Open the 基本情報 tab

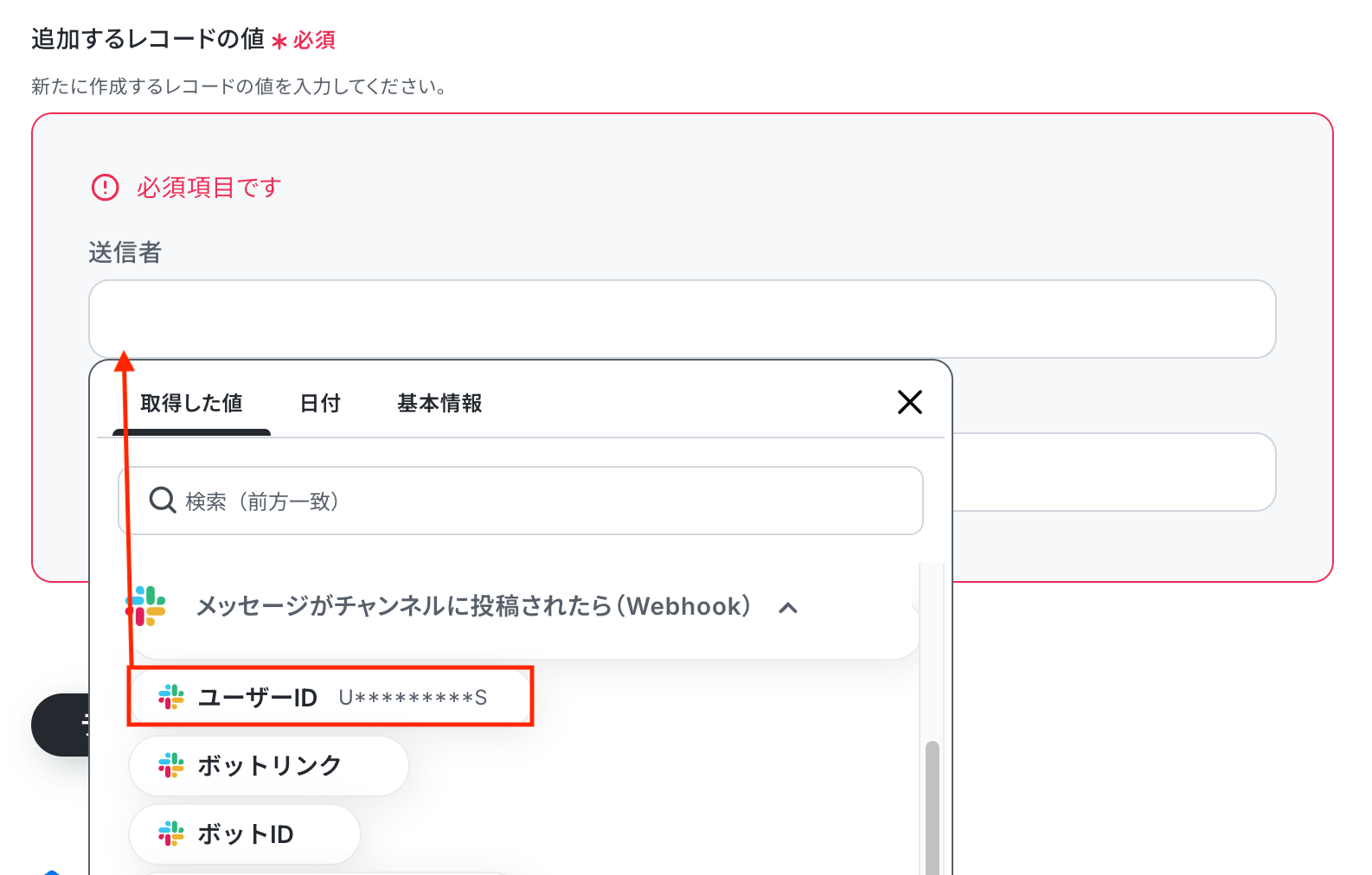439,403
